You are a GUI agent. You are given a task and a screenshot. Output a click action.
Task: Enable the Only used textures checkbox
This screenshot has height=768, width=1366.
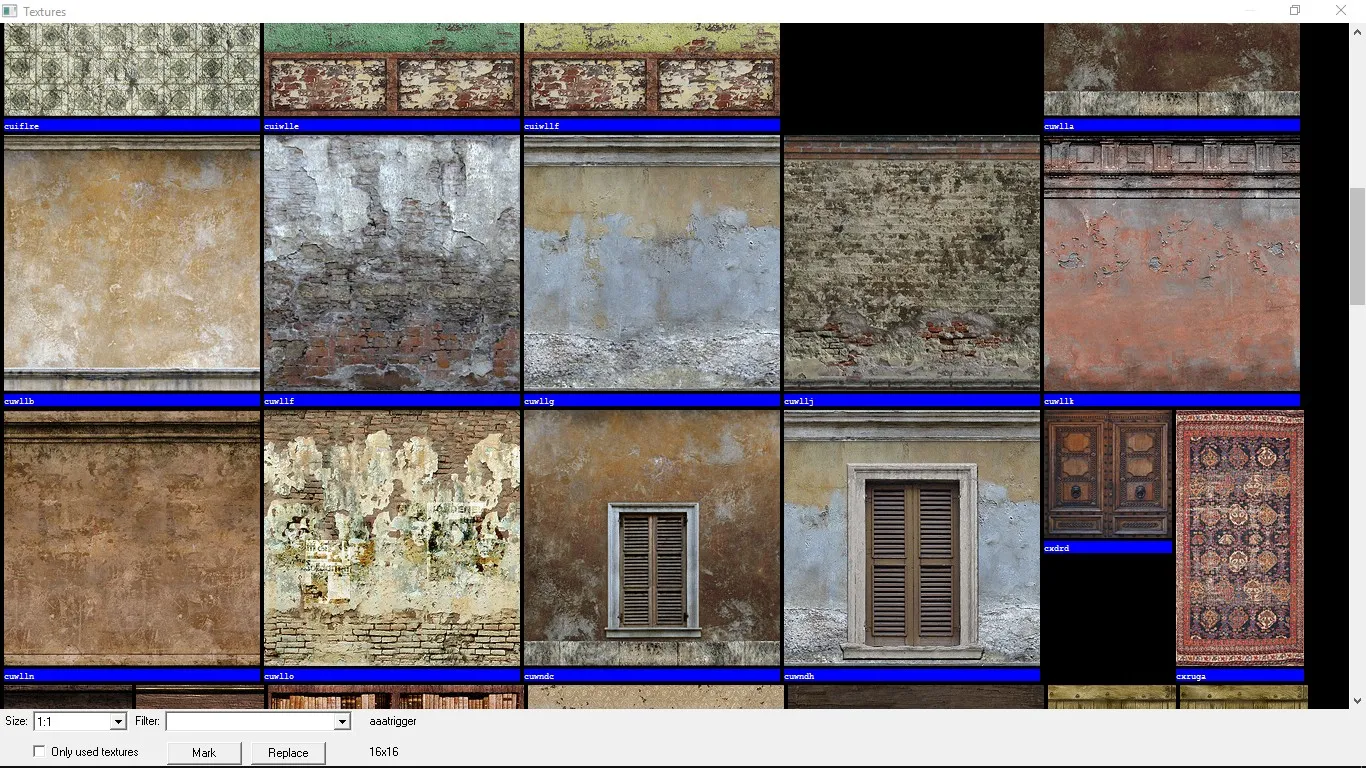point(40,751)
